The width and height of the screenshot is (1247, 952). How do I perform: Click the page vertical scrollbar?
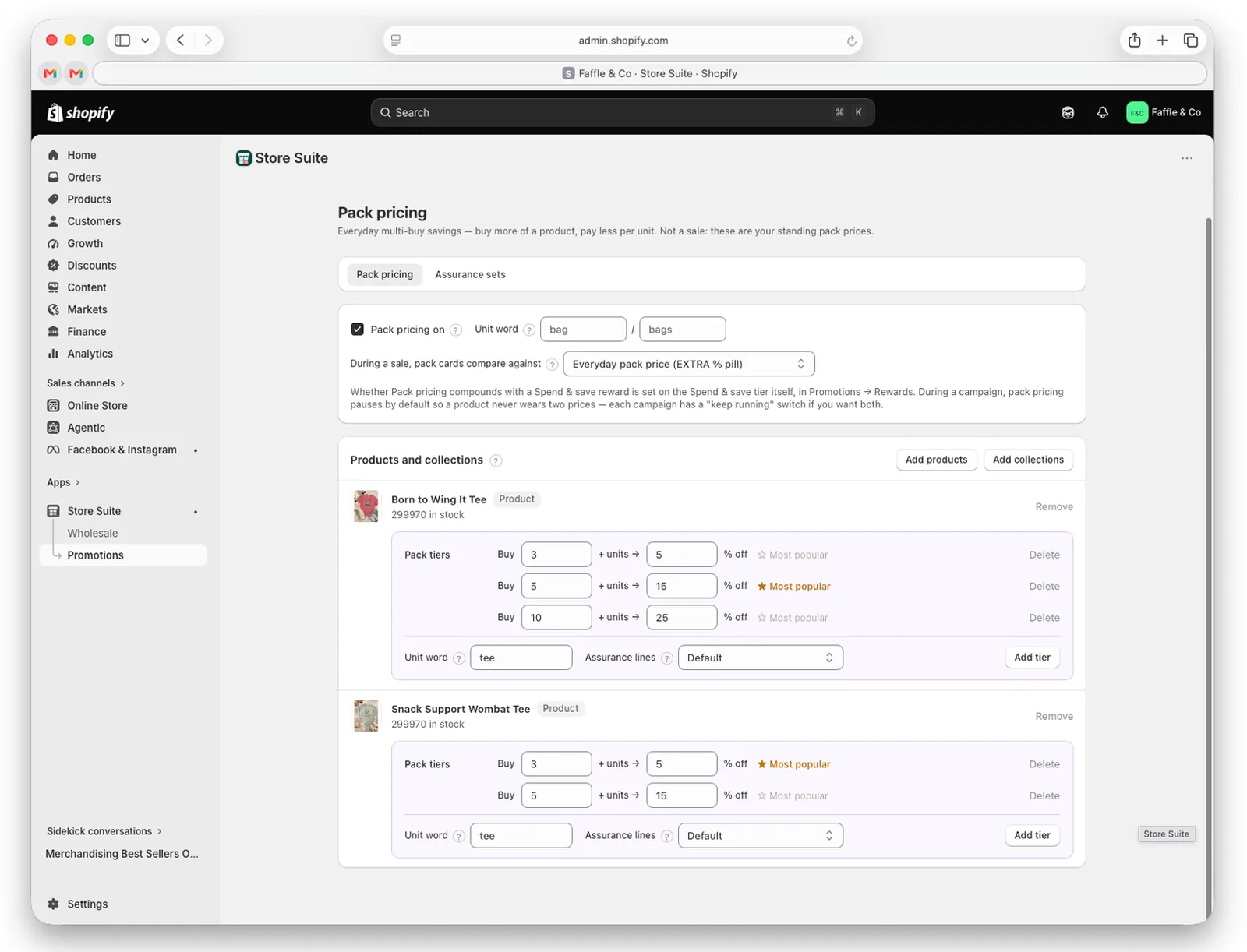click(1209, 569)
